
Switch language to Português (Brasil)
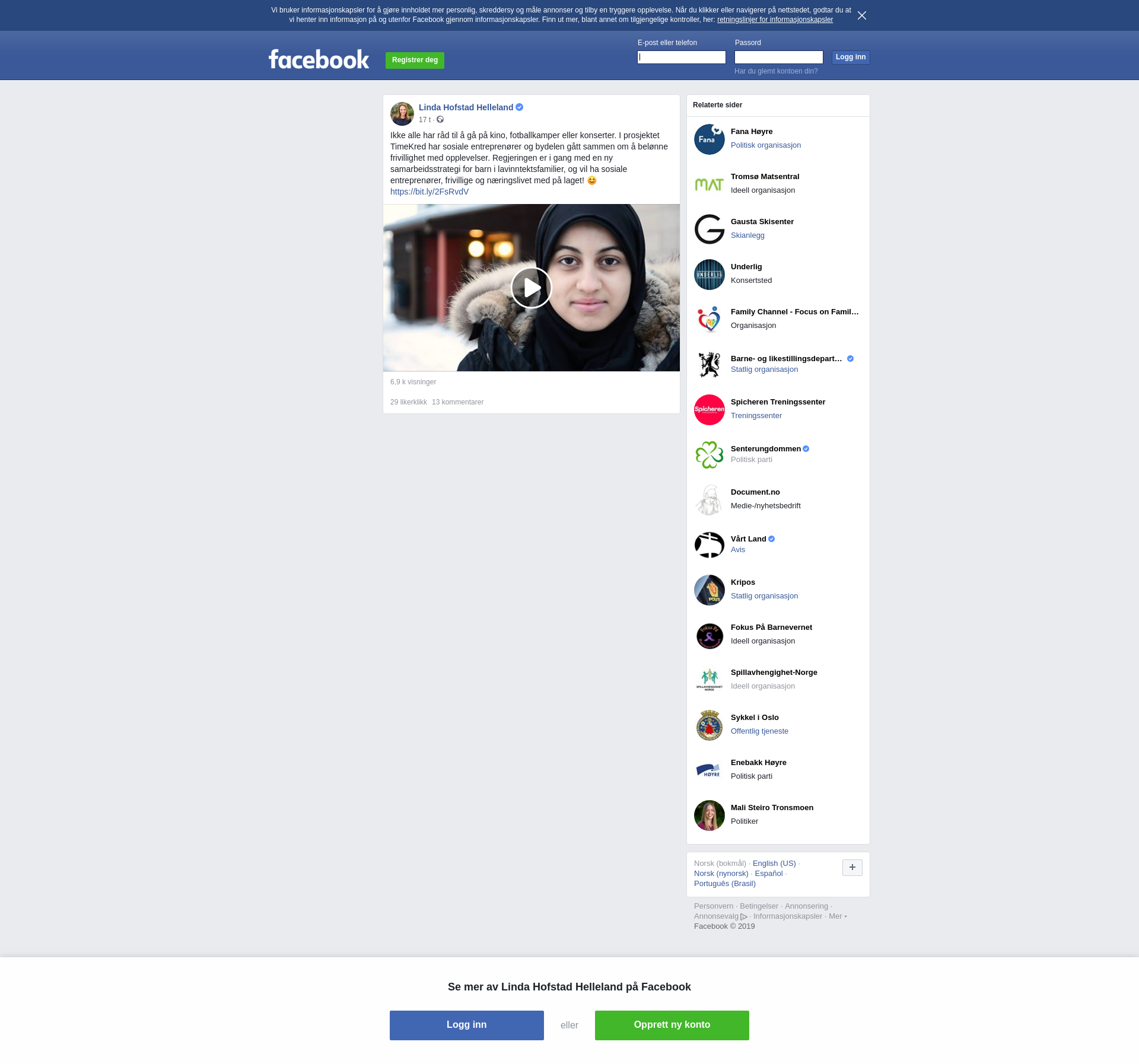click(x=725, y=884)
